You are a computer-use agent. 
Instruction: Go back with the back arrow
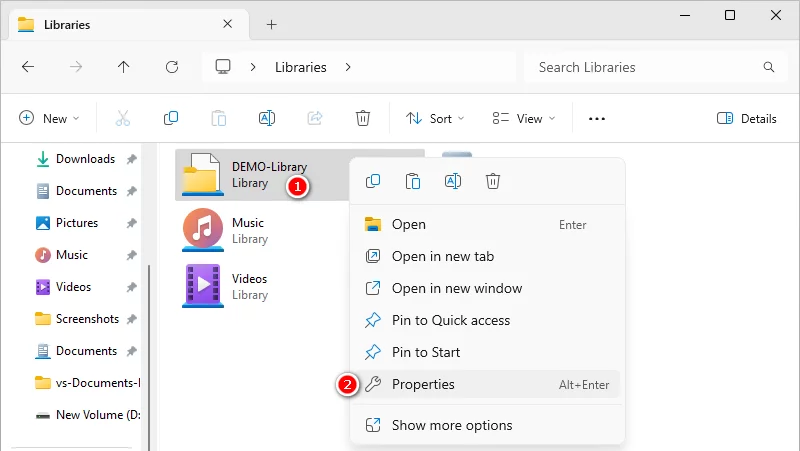pyautogui.click(x=28, y=67)
